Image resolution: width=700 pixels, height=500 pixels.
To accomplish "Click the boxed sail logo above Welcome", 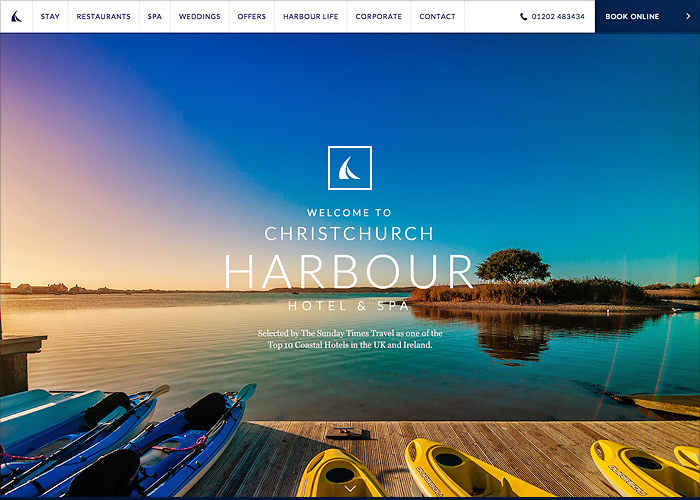I will coord(350,168).
